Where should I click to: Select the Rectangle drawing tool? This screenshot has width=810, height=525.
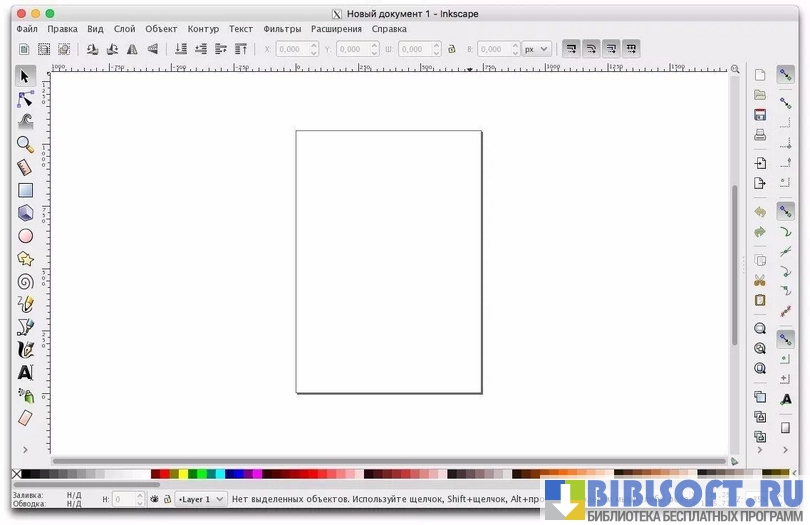coord(26,190)
